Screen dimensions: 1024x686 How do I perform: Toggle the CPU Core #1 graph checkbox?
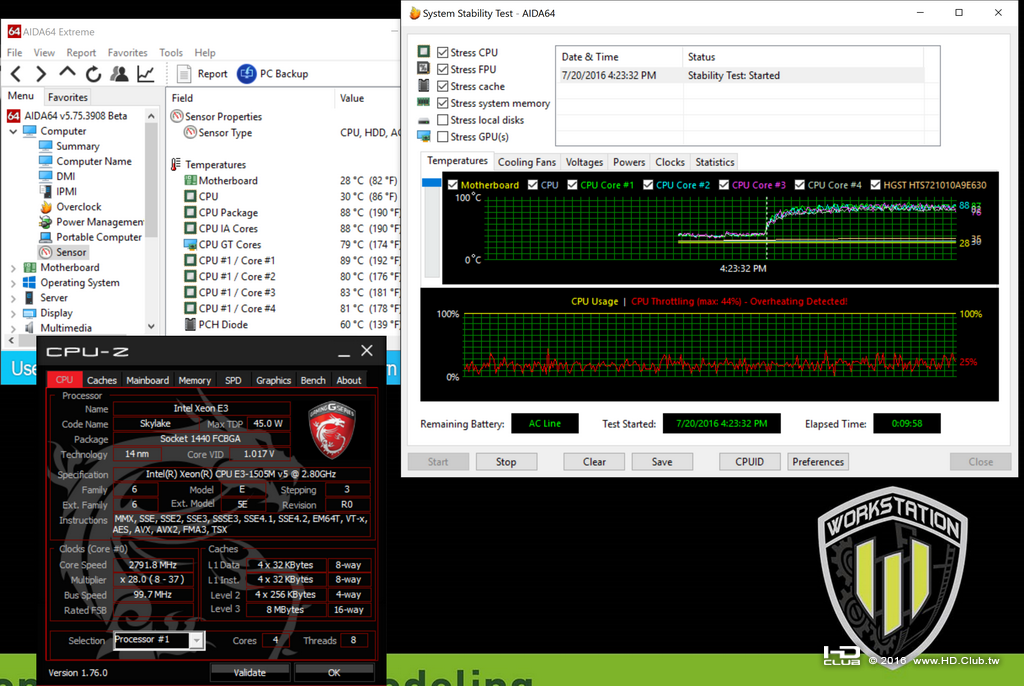(572, 185)
